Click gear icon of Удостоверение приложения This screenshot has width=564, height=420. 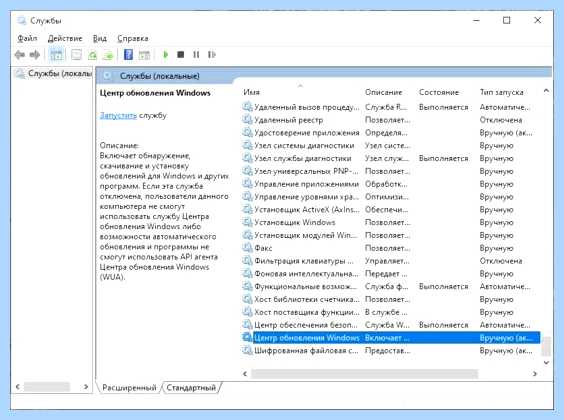[247, 132]
